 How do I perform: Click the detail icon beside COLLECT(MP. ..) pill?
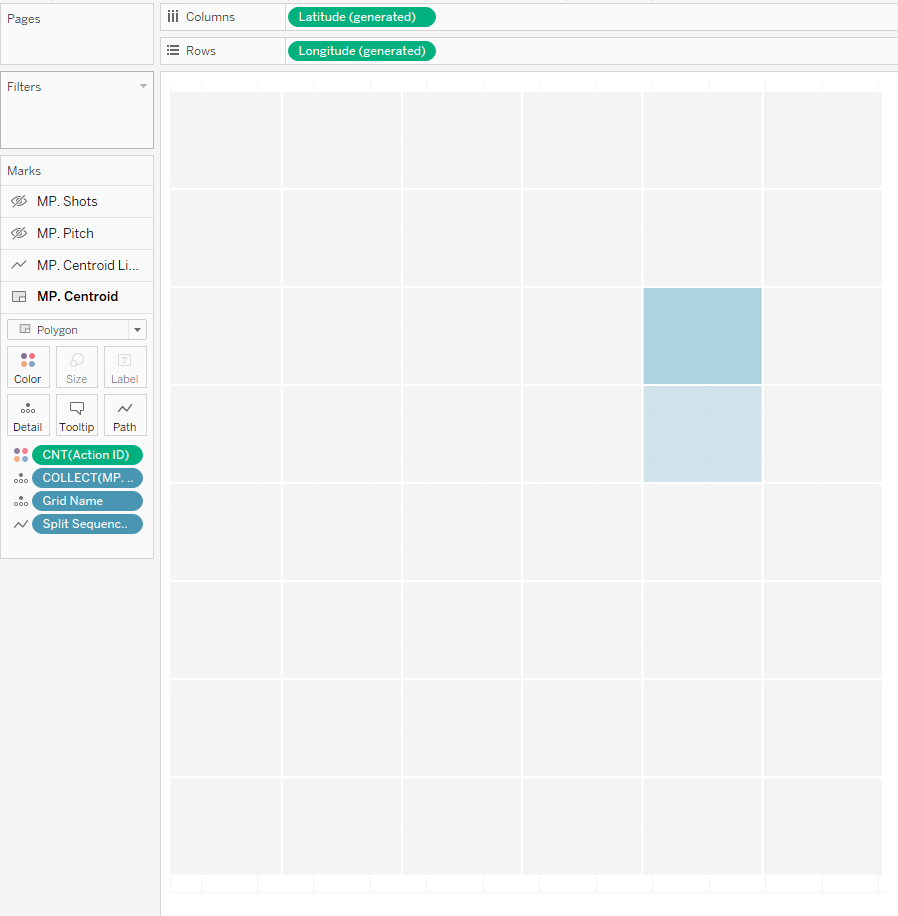click(20, 478)
